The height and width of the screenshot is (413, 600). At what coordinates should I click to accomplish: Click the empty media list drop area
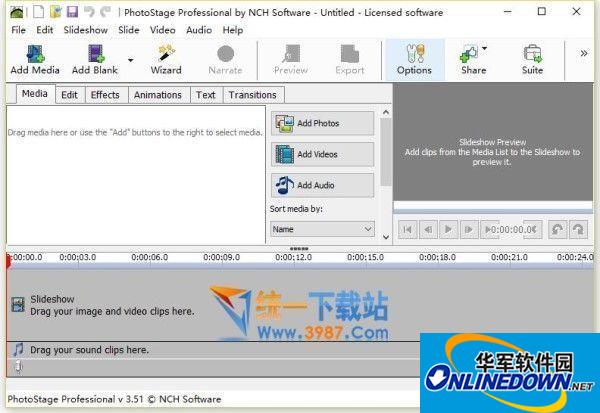pos(136,175)
